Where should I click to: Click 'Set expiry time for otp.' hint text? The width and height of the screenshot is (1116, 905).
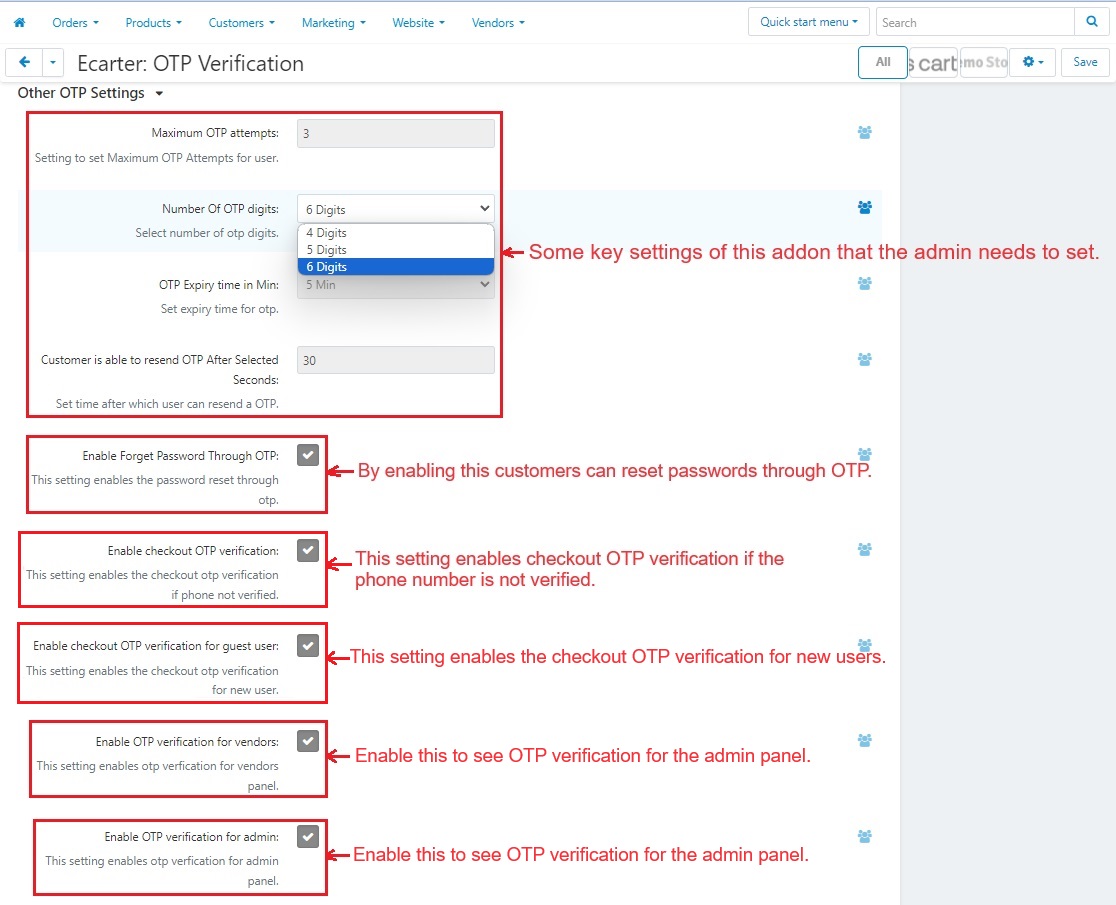click(x=219, y=309)
